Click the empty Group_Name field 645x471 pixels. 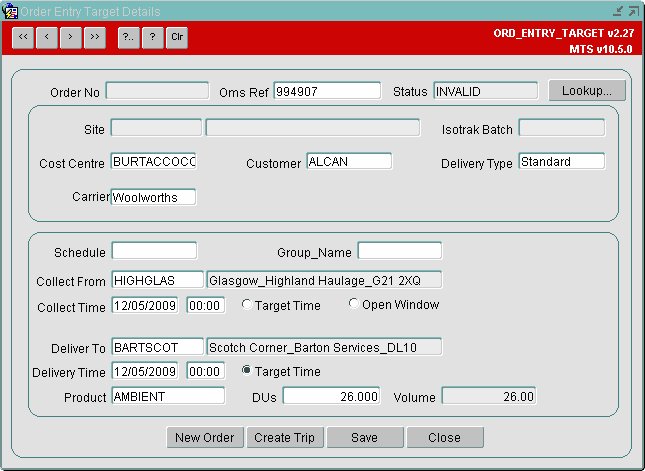(400, 251)
